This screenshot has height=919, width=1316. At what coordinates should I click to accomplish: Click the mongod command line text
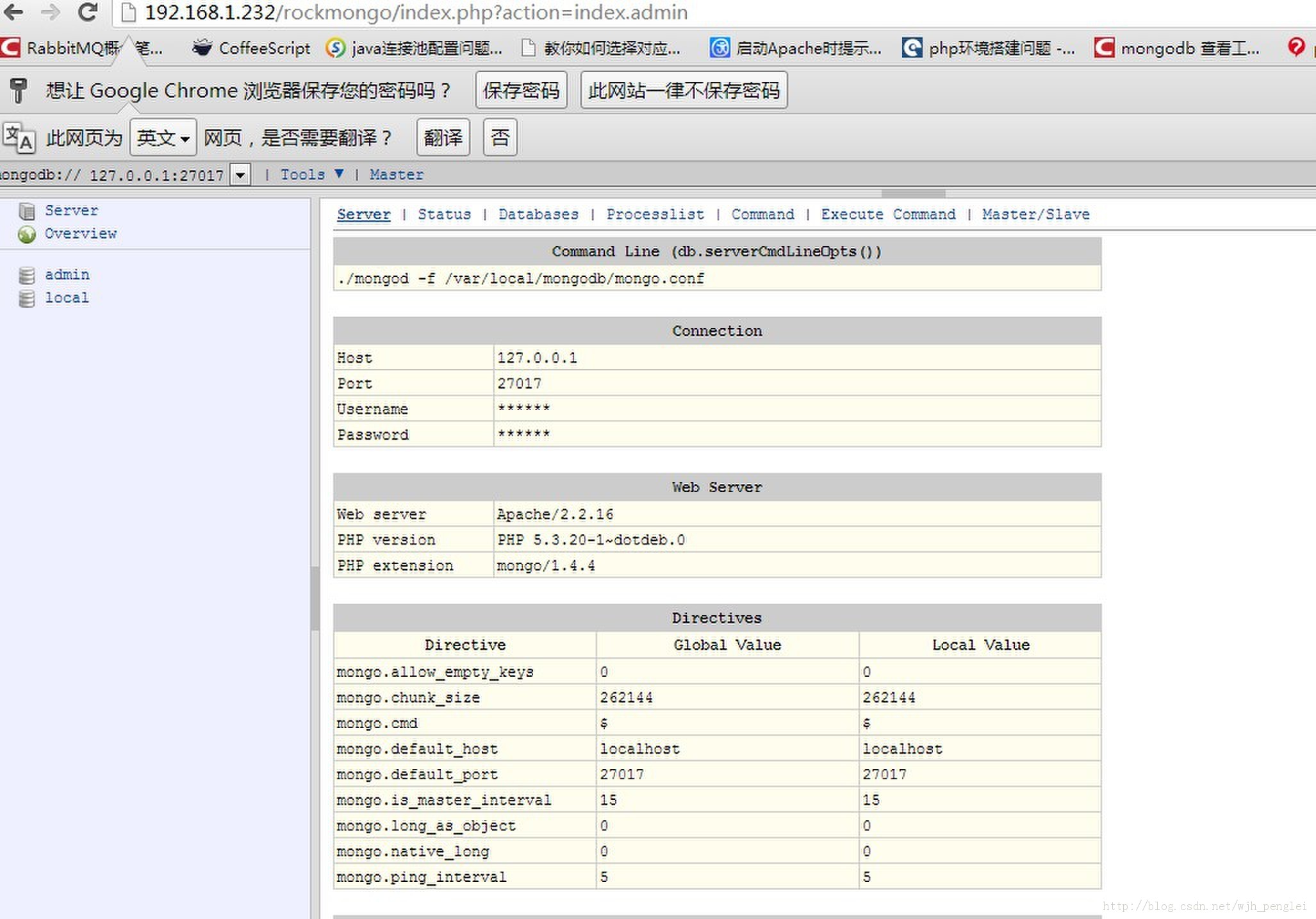click(520, 278)
